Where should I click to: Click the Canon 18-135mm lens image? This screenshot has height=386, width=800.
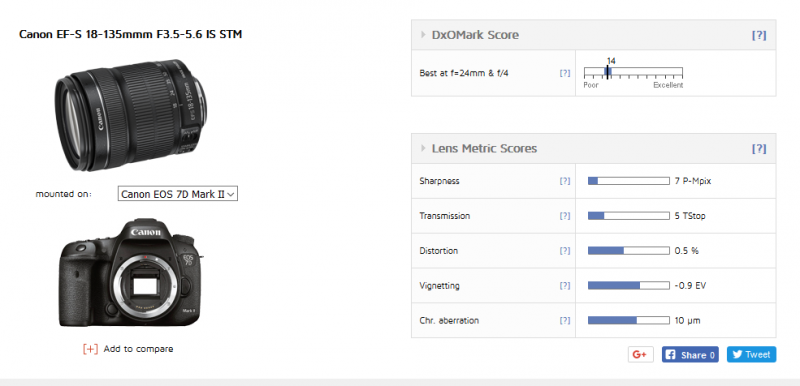point(131,115)
